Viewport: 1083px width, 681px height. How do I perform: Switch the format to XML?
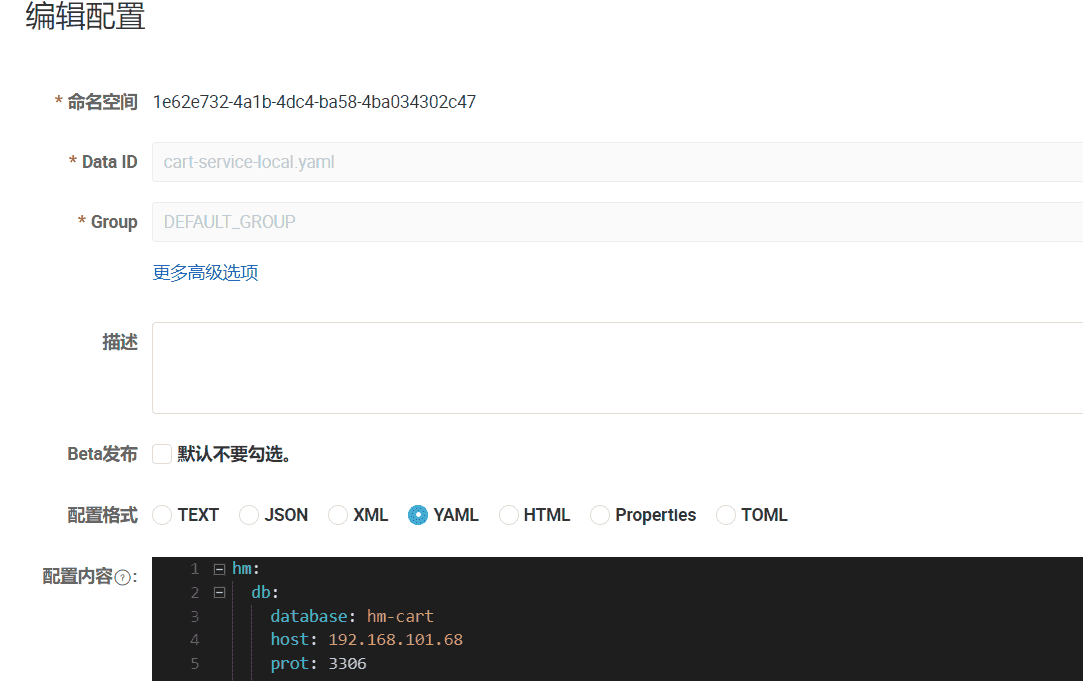tap(338, 515)
